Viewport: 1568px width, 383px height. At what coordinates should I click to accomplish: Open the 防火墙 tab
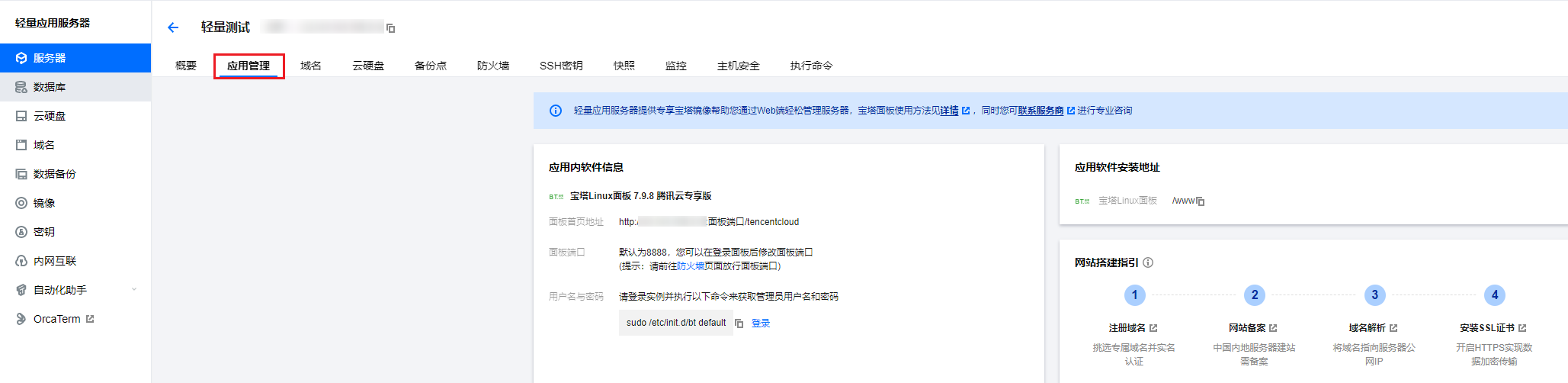tap(493, 66)
